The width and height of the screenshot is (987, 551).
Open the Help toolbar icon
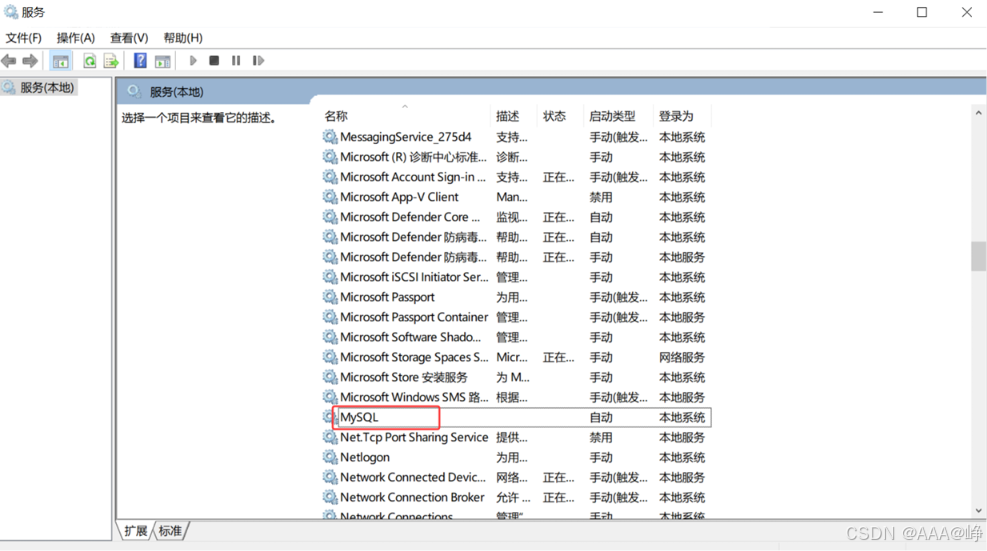[140, 60]
